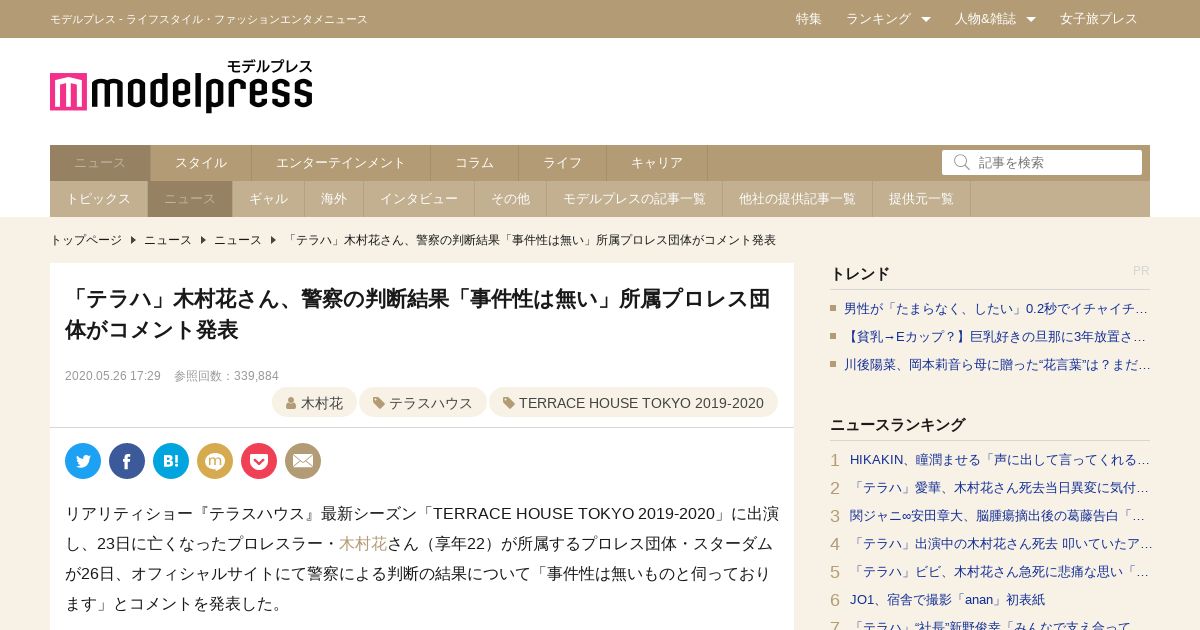Expand the 人物&雑誌 dropdown menu
This screenshot has width=1200, height=630.
[995, 19]
